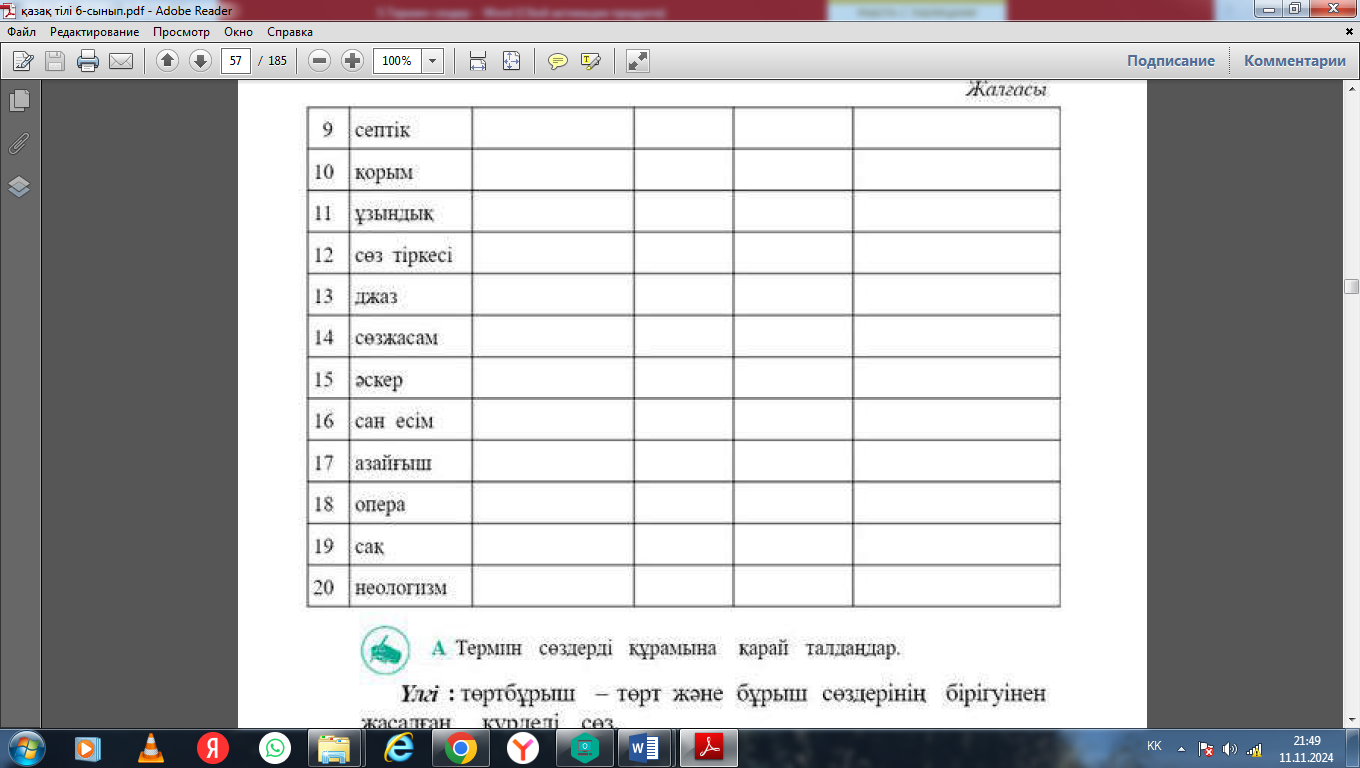Open the second Yandex browser taskbar icon

[522, 747]
